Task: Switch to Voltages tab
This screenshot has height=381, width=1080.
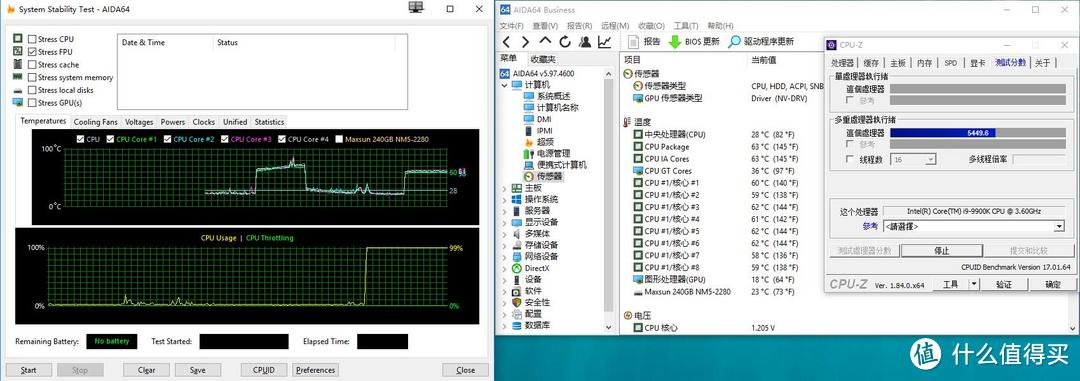Action: (139, 122)
